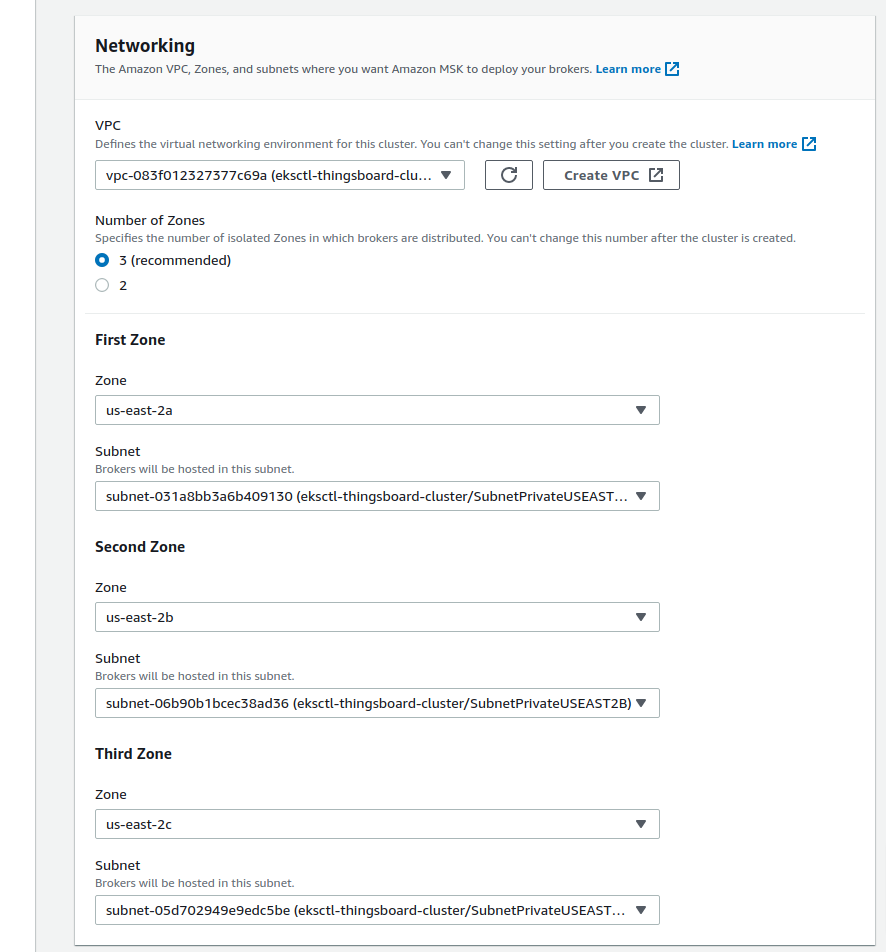Open the Second Zone us-east-2b dropdown
The height and width of the screenshot is (952, 886).
377,617
